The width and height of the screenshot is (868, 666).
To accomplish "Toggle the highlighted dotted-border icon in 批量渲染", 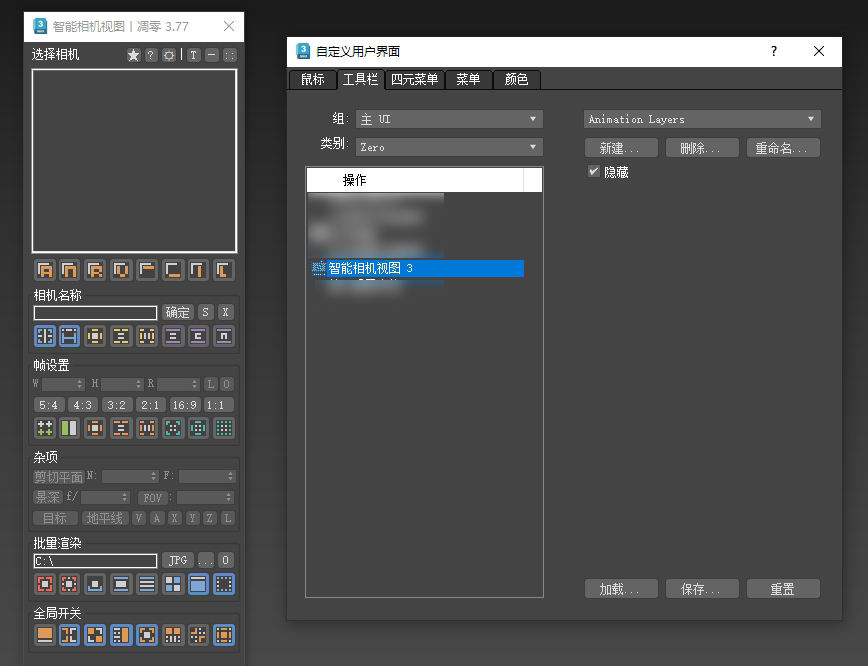I will point(224,584).
